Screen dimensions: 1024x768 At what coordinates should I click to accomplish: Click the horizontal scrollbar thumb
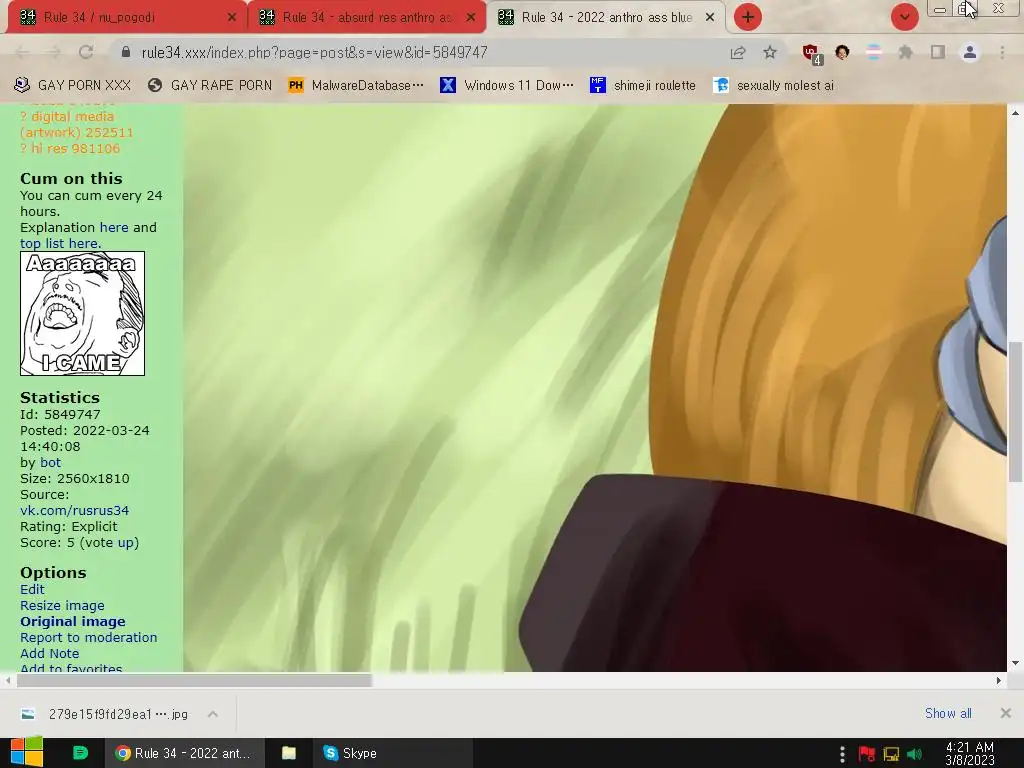(x=194, y=680)
